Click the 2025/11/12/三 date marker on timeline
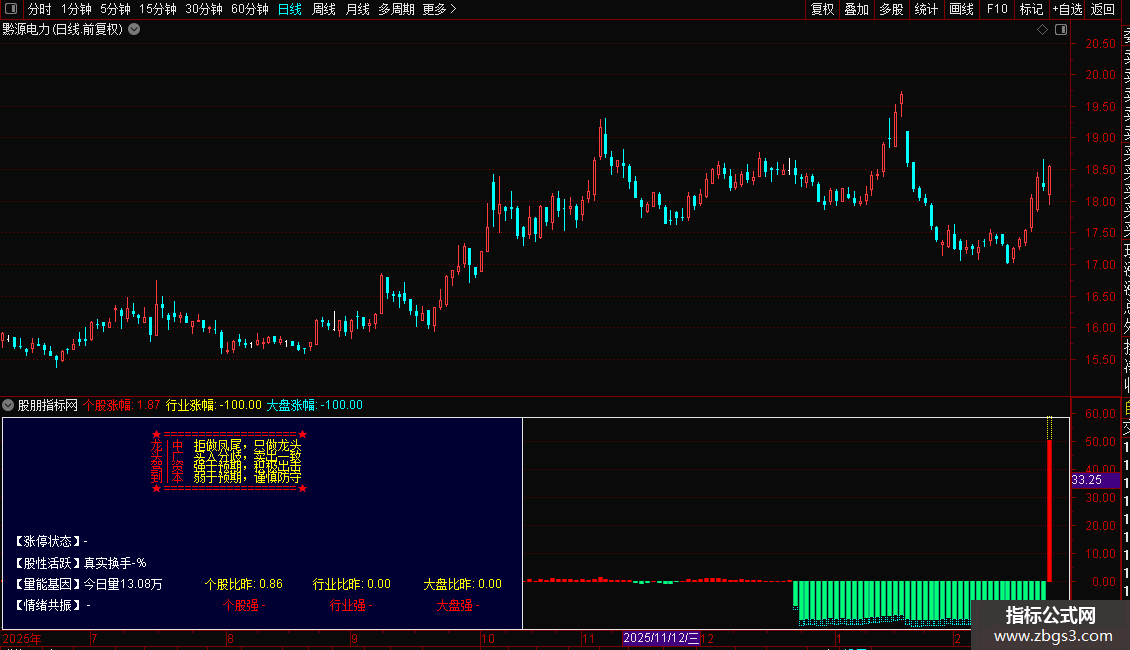Image resolution: width=1130 pixels, height=650 pixels. pyautogui.click(x=661, y=638)
